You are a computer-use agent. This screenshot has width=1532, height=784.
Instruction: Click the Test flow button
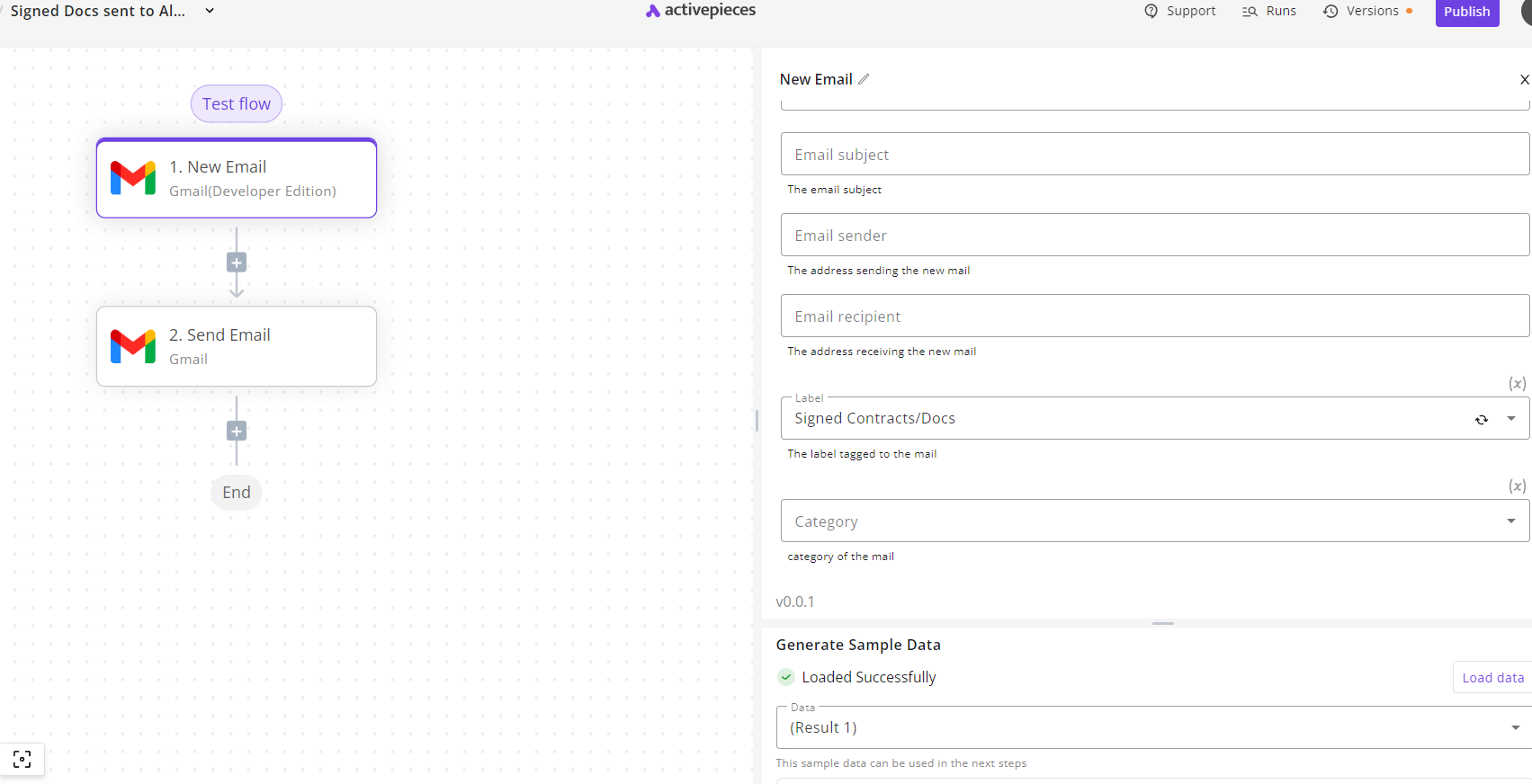pos(237,103)
